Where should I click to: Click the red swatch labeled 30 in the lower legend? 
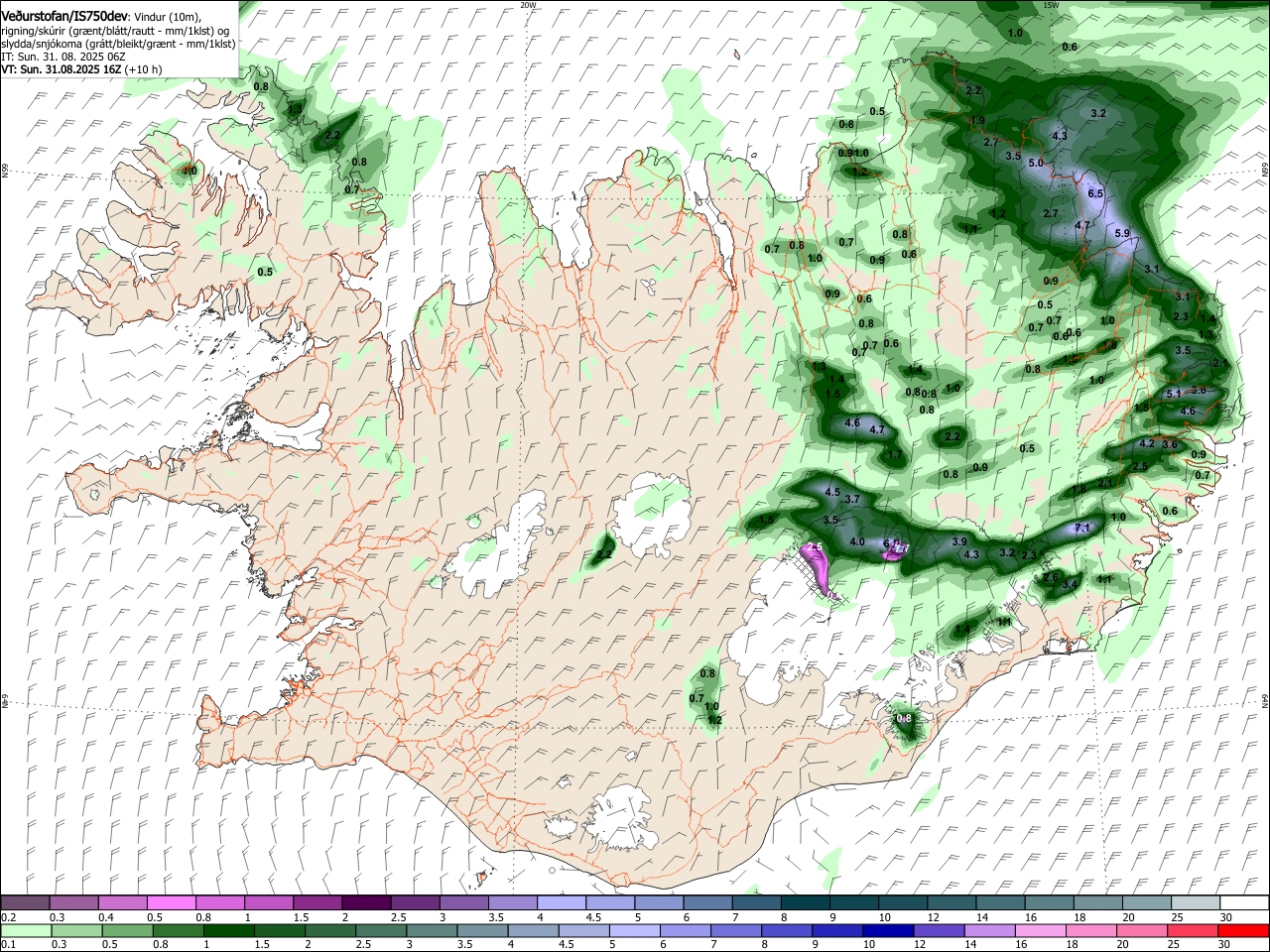coord(1243,930)
